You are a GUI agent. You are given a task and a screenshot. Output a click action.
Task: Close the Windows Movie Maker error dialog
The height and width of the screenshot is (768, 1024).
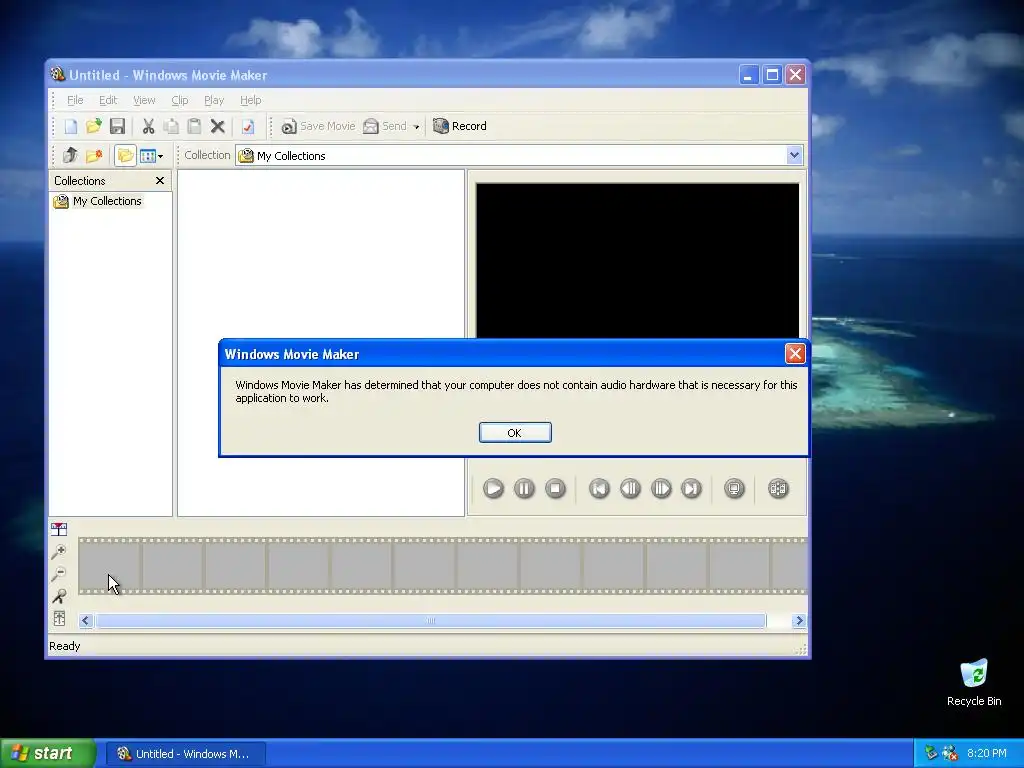pyautogui.click(x=795, y=354)
